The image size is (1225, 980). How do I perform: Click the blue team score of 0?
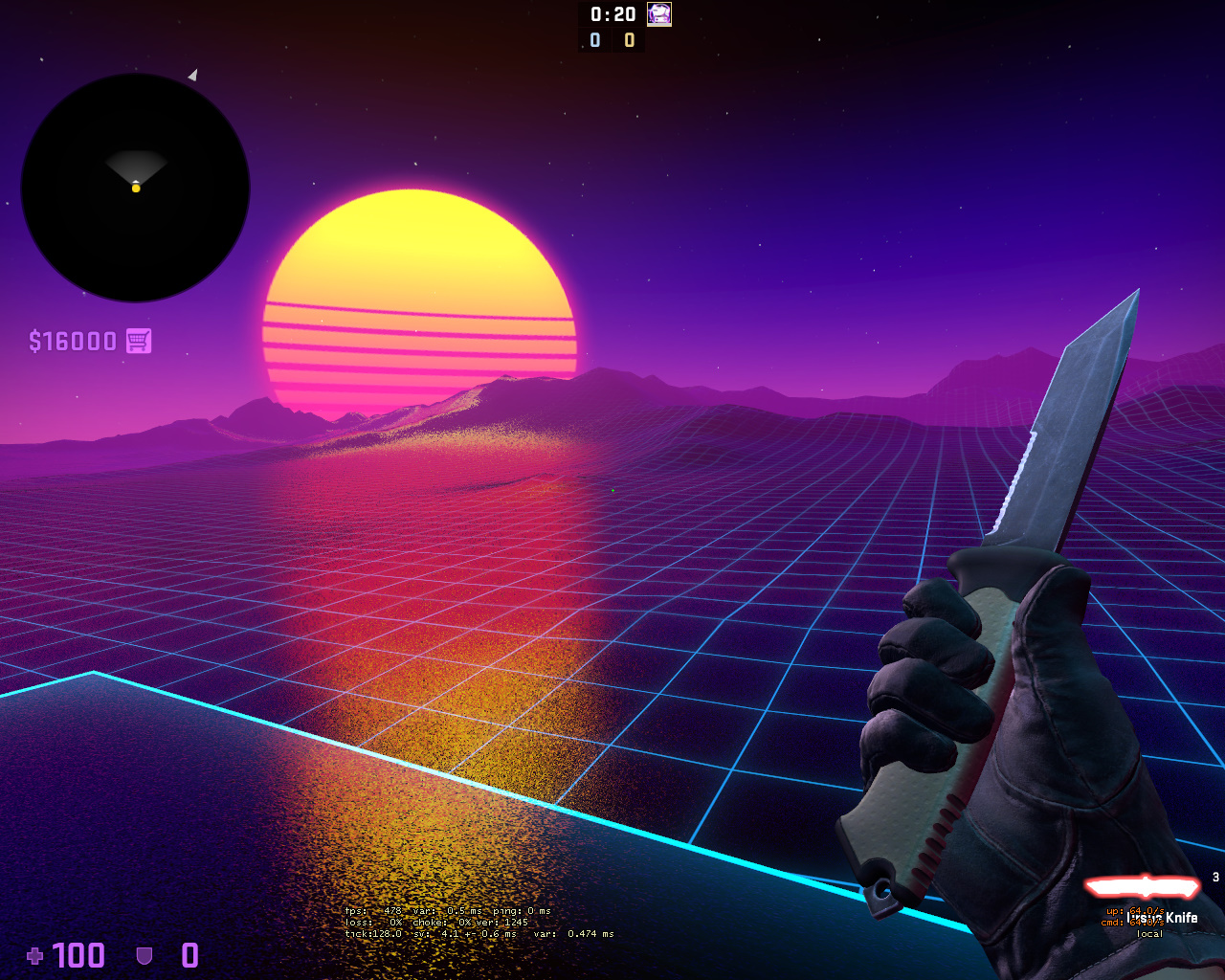(595, 40)
